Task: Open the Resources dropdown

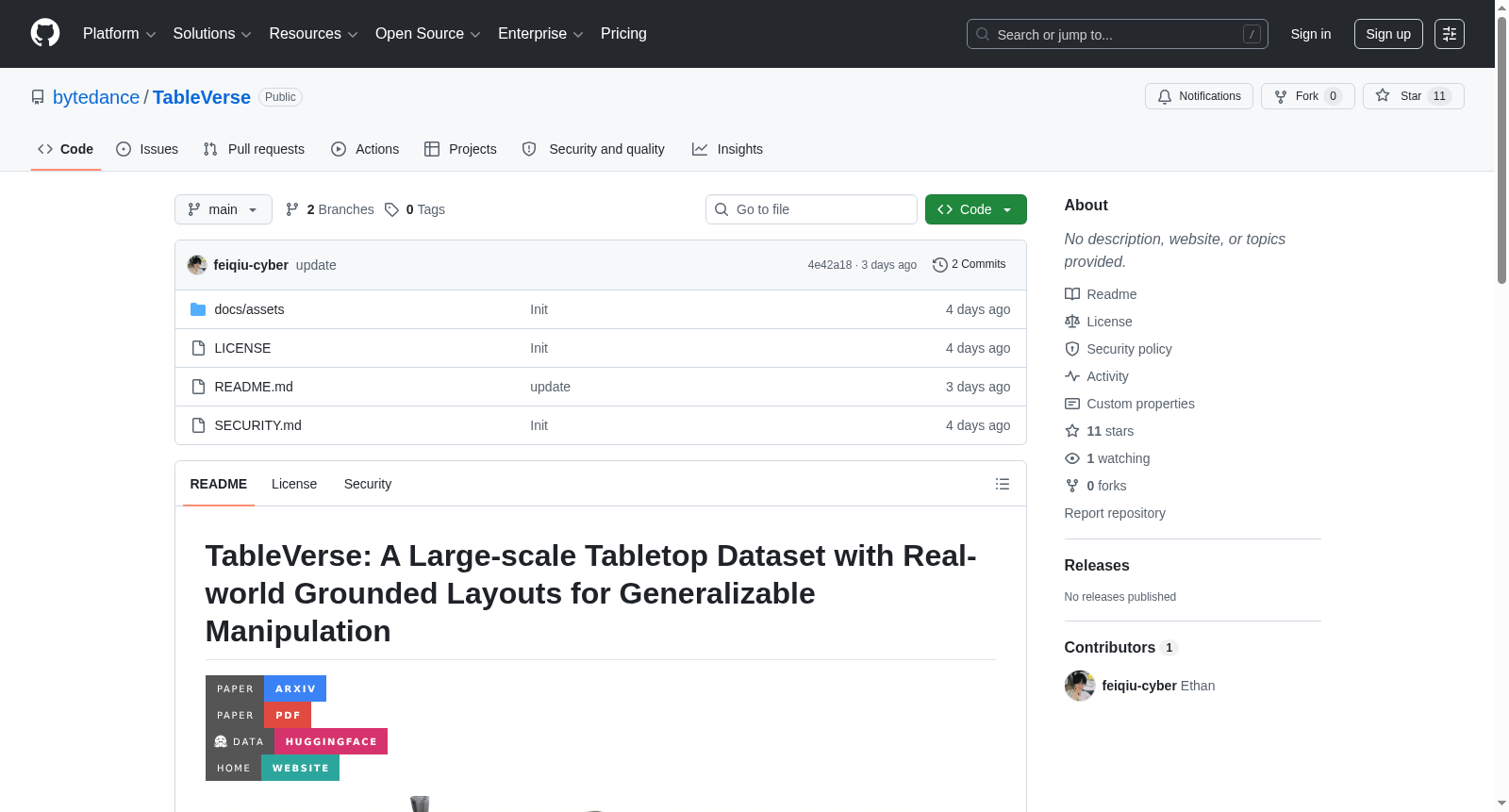Action: pos(313,34)
